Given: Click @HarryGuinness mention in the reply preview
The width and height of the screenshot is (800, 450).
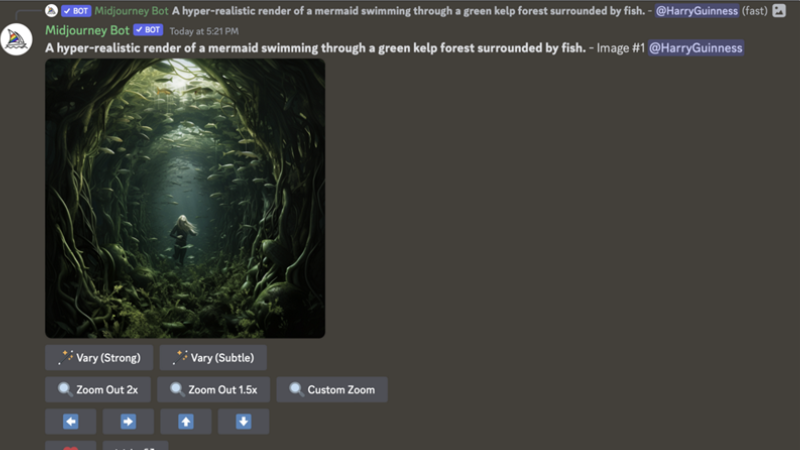Looking at the screenshot, I should tap(696, 11).
